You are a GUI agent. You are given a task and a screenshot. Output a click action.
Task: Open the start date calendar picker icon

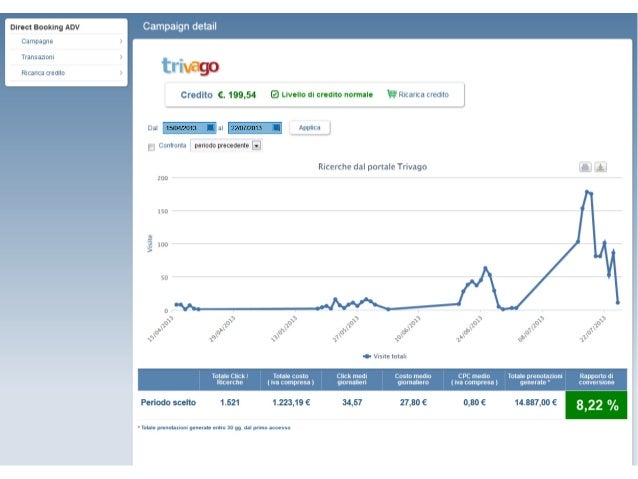211,128
